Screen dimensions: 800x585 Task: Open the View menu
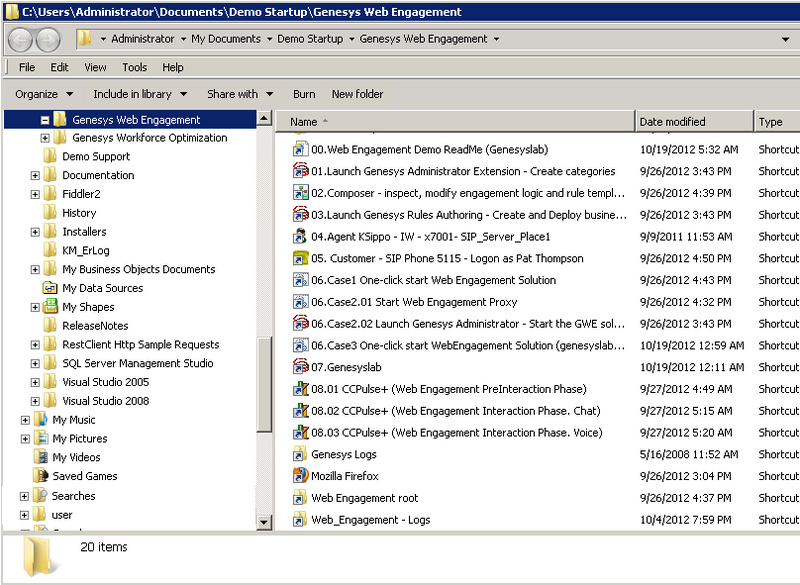tap(94, 69)
